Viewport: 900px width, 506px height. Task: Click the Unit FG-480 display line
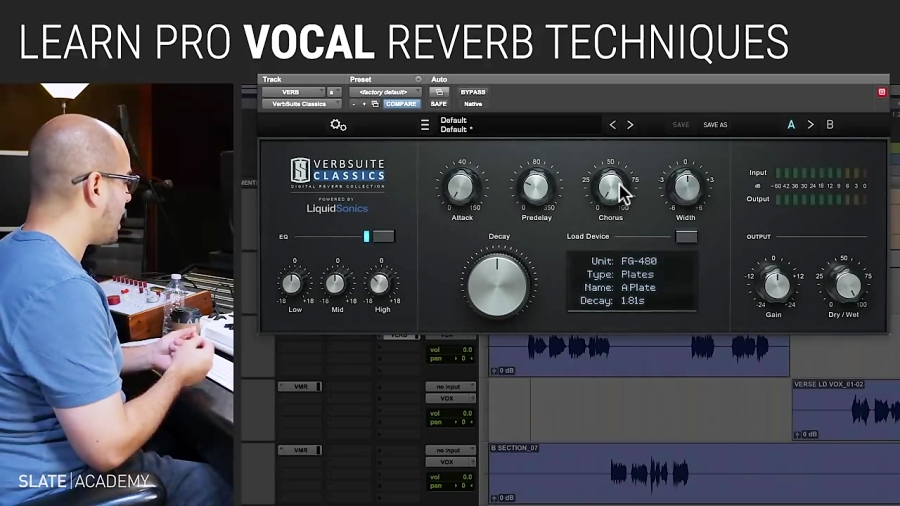pyautogui.click(x=623, y=261)
